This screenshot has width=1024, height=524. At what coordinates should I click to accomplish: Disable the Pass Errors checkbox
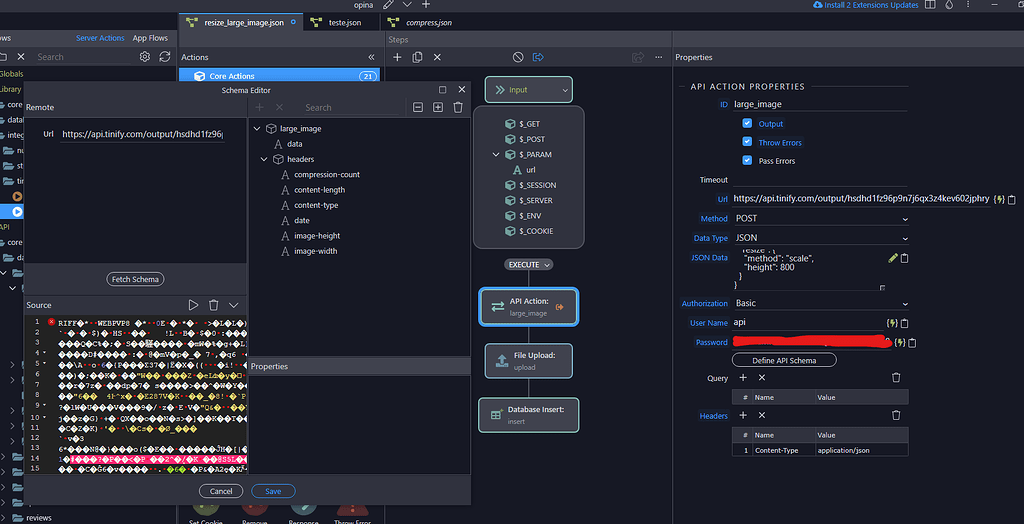[x=747, y=160]
